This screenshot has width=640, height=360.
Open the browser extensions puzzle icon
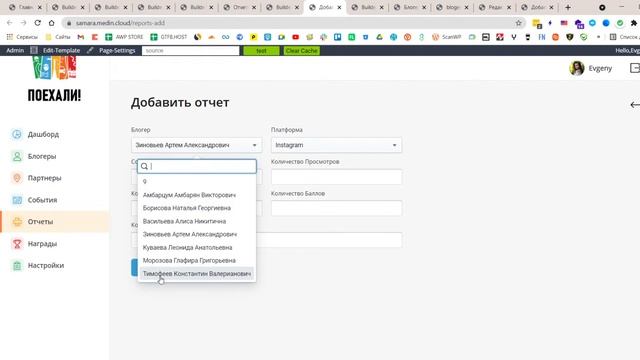[633, 23]
